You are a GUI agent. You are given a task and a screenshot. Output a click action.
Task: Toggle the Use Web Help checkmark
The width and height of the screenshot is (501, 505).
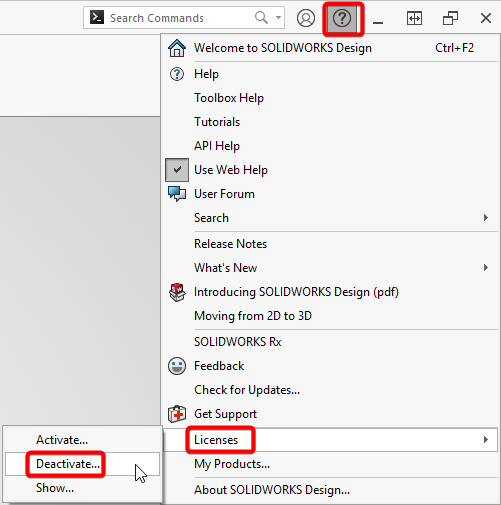(x=177, y=170)
